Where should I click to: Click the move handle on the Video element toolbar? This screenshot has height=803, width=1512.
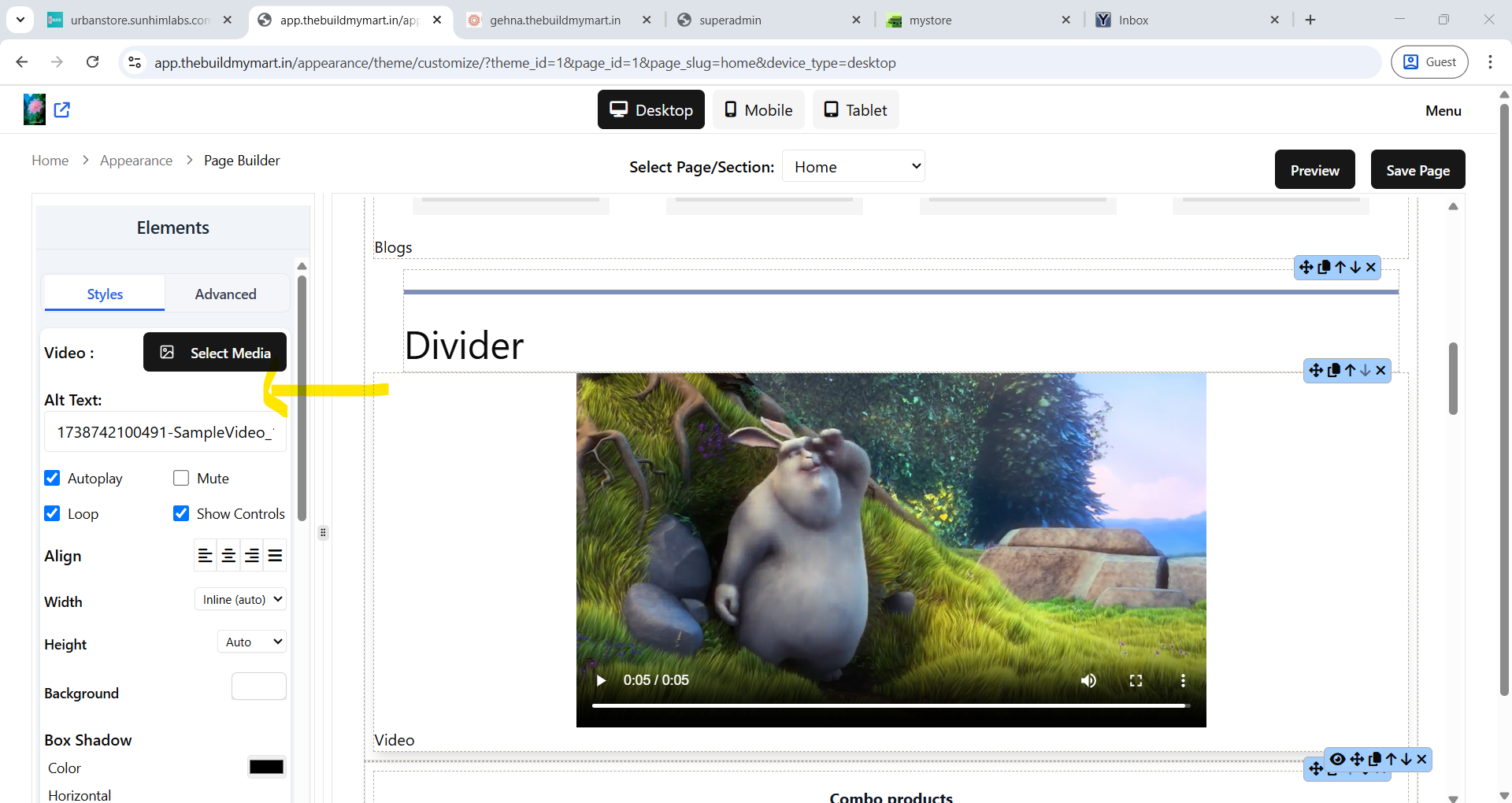1316,370
